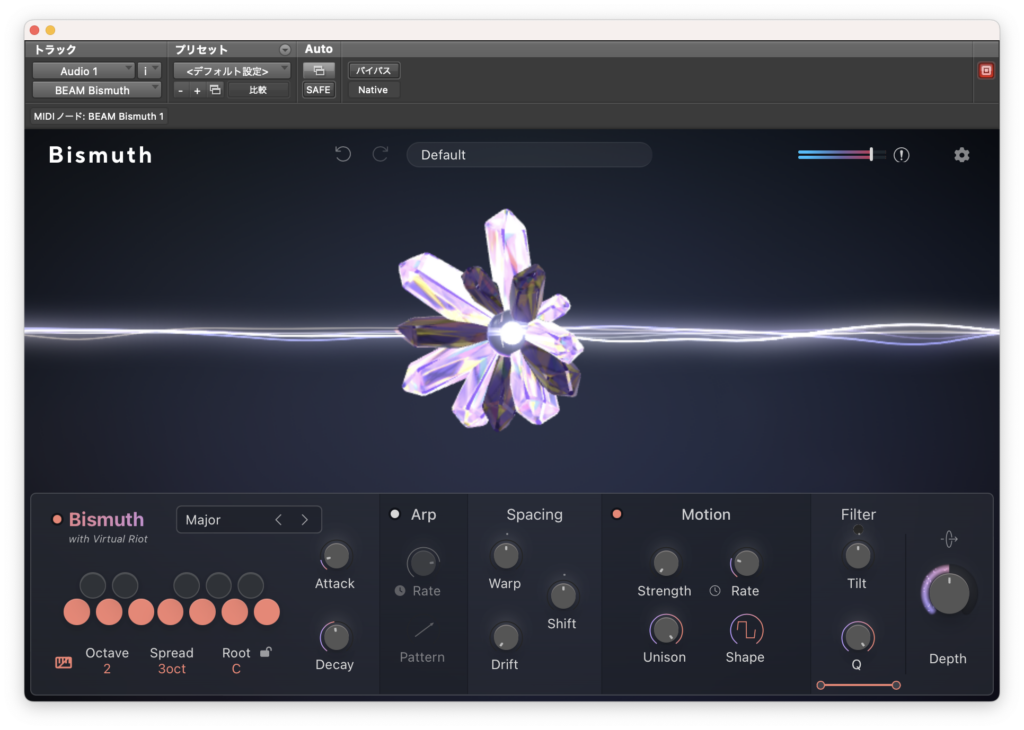Click the Shift knob

pos(562,595)
